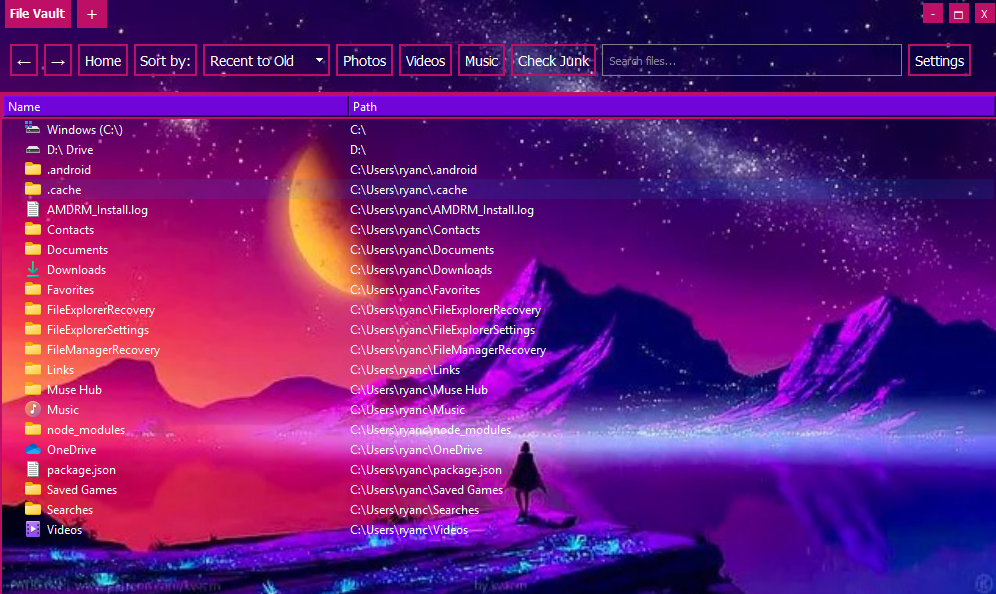Filter by Videos toolbar button

coord(425,60)
